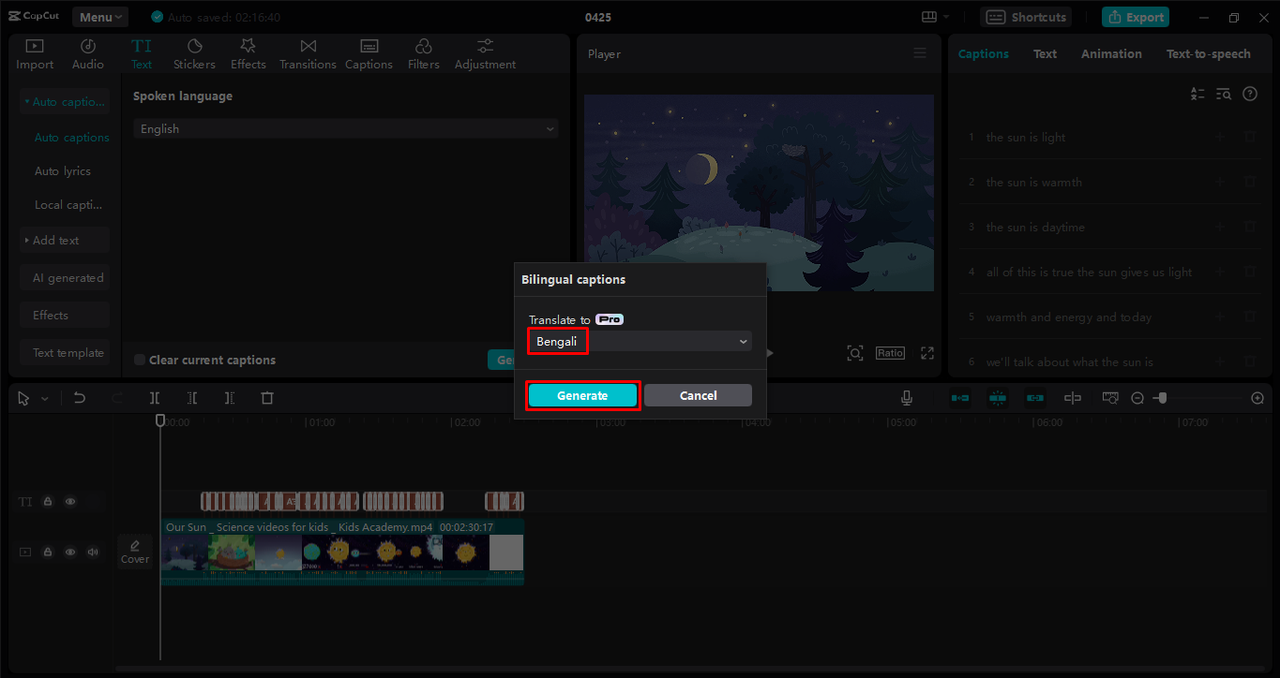Toggle visibility of the text track
This screenshot has height=678, width=1280.
point(70,501)
